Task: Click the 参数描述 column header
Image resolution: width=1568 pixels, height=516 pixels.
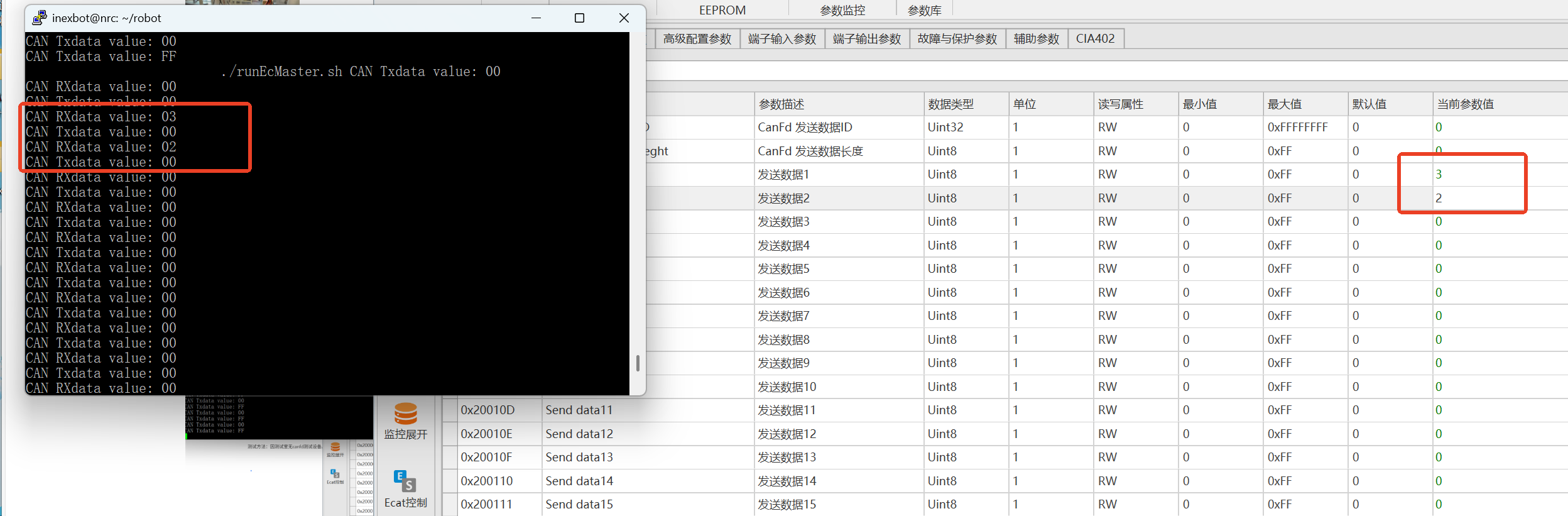Action: point(839,104)
